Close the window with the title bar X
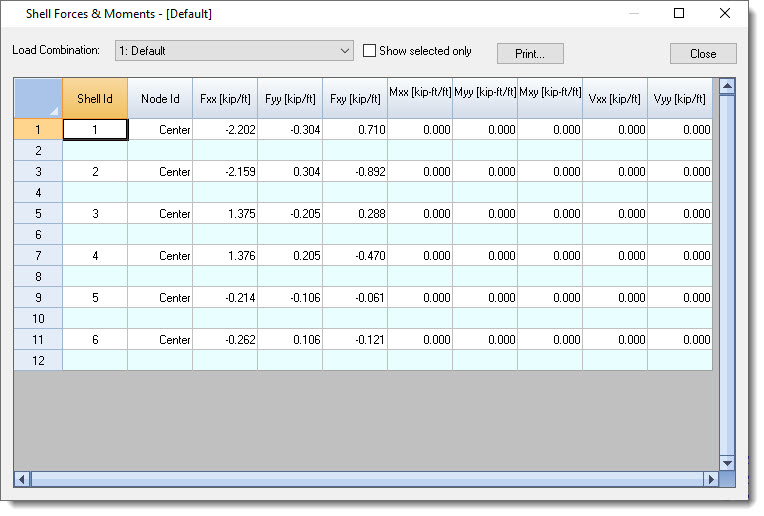The width and height of the screenshot is (764, 516). click(725, 14)
